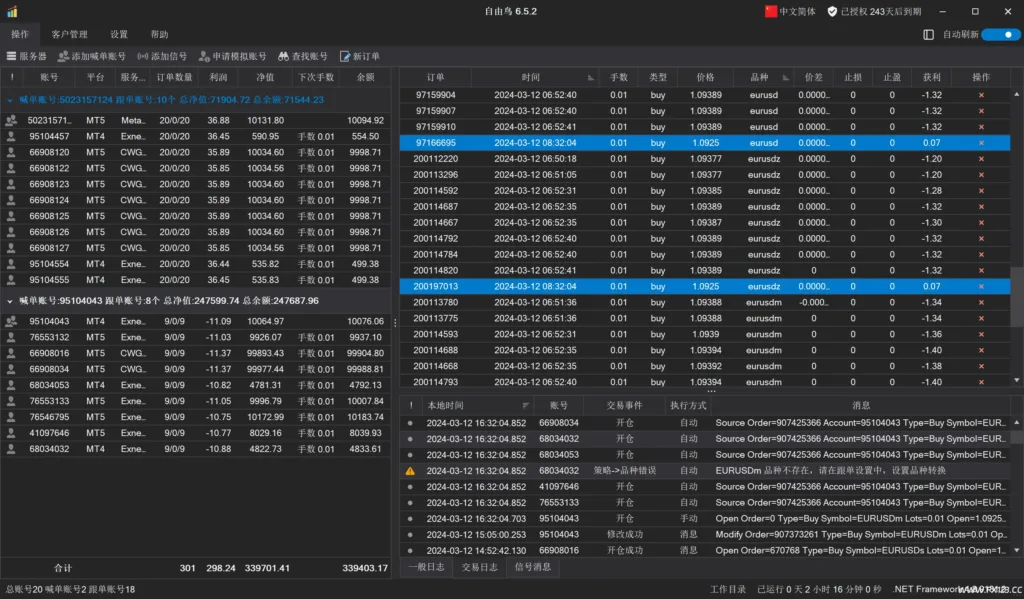The height and width of the screenshot is (599, 1024).
Task: Click sort arrow in 品种 column header
Action: [786, 78]
